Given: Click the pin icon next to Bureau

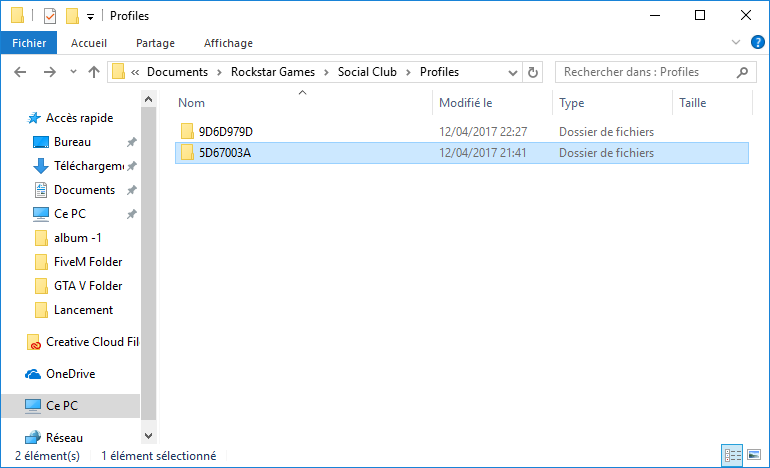Looking at the screenshot, I should coord(132,142).
